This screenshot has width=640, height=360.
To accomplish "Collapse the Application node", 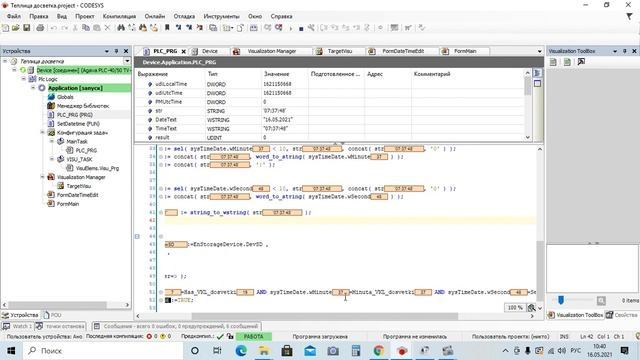I will [33, 88].
